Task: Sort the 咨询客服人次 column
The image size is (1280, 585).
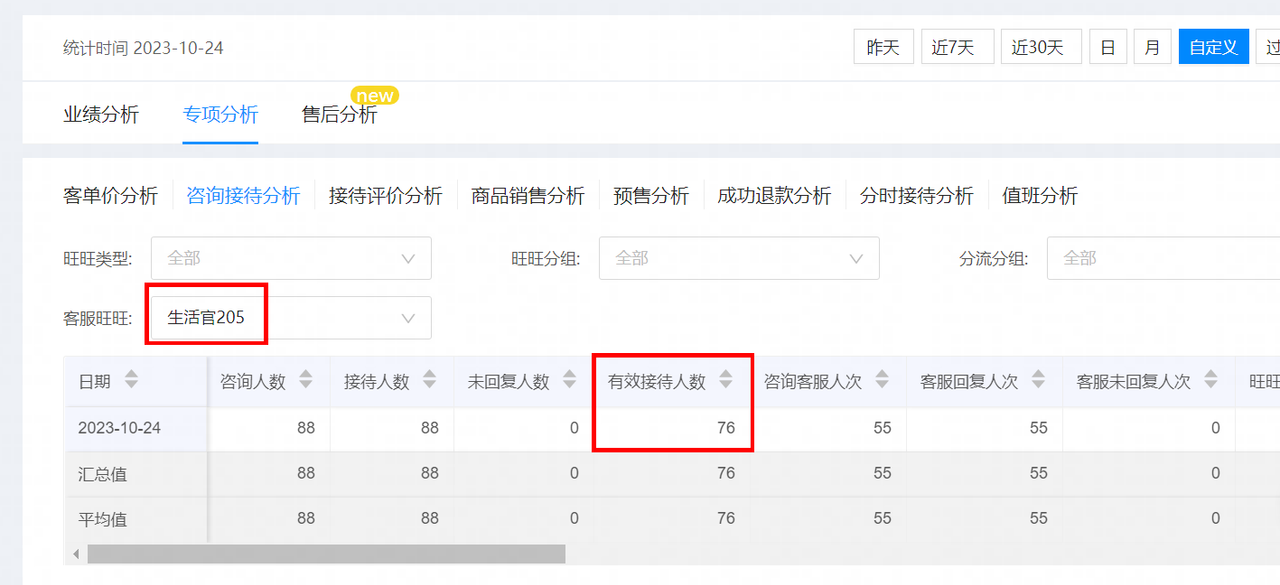Action: [882, 381]
